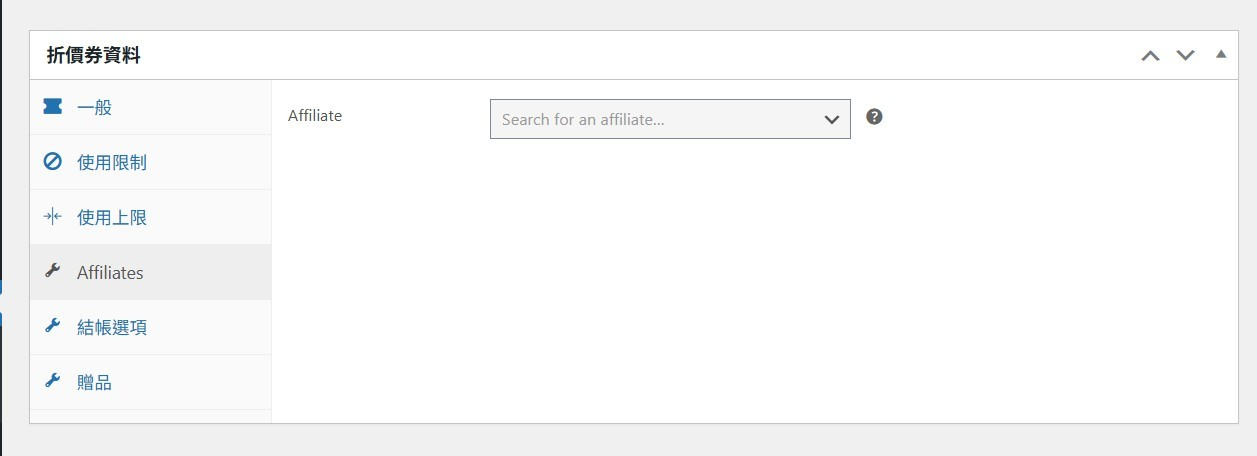Go to the Affiliates tab
1257x456 pixels.
(110, 272)
